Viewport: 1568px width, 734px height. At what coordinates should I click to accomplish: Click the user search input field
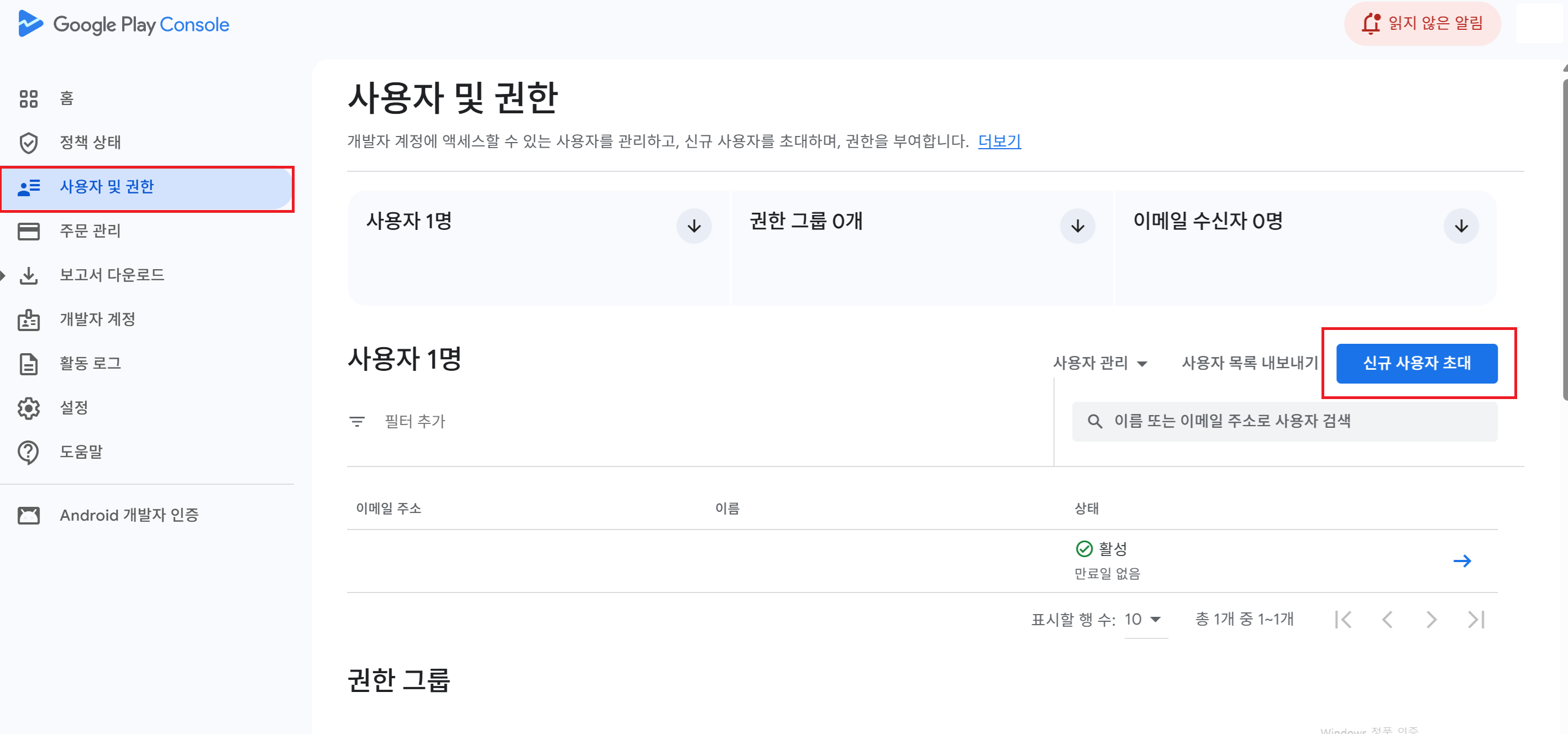point(1284,421)
